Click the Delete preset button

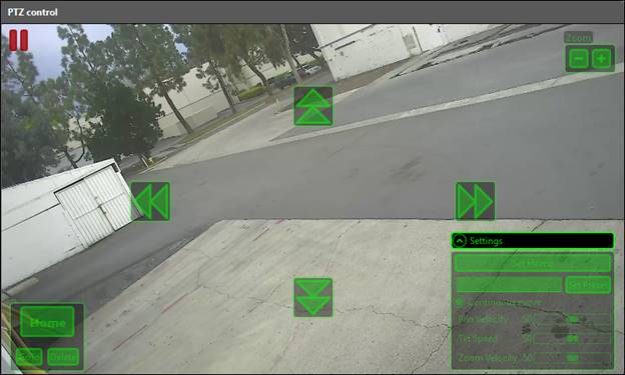(63, 357)
